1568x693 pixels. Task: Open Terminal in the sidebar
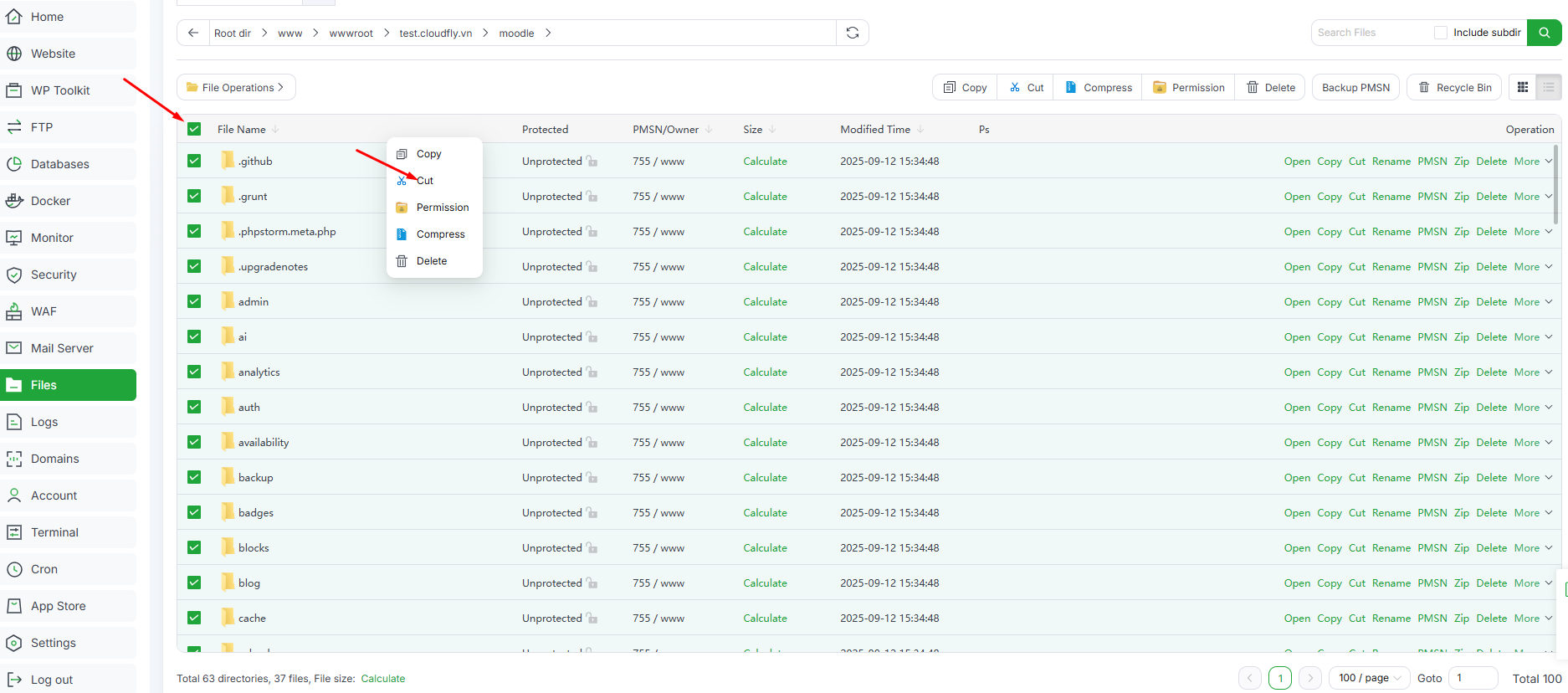54,532
